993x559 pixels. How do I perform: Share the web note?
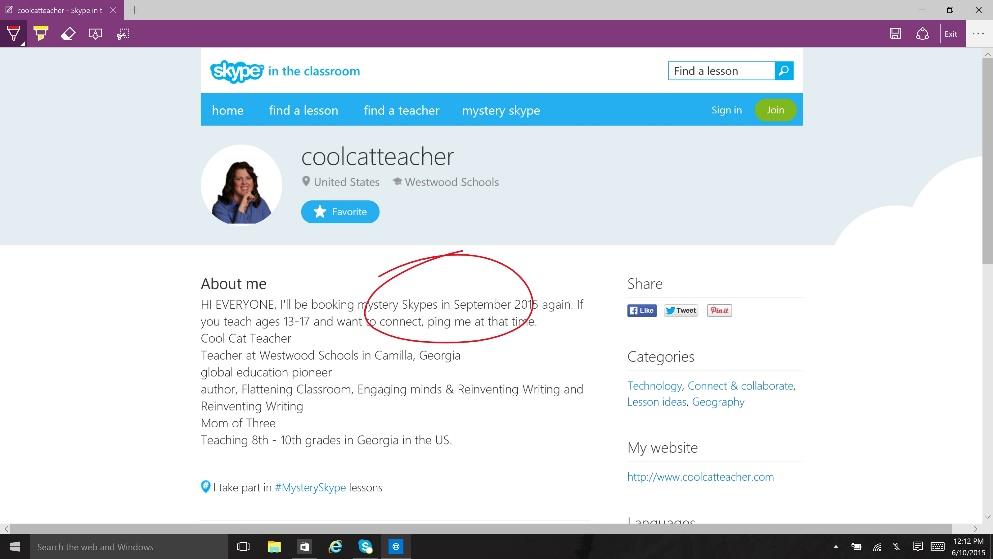pos(922,34)
